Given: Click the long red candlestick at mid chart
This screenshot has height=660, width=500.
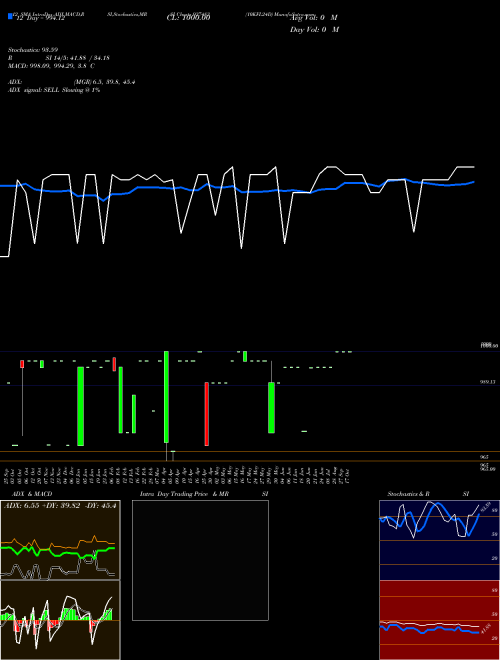Looking at the screenshot, I should click(x=207, y=414).
